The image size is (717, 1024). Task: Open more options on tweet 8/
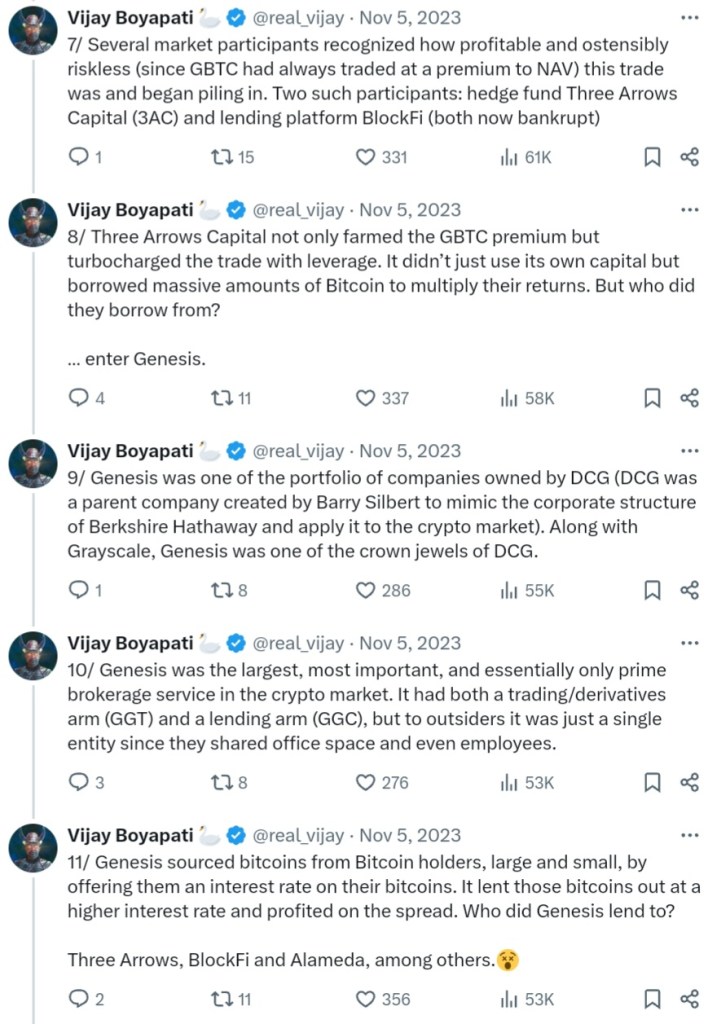[689, 210]
